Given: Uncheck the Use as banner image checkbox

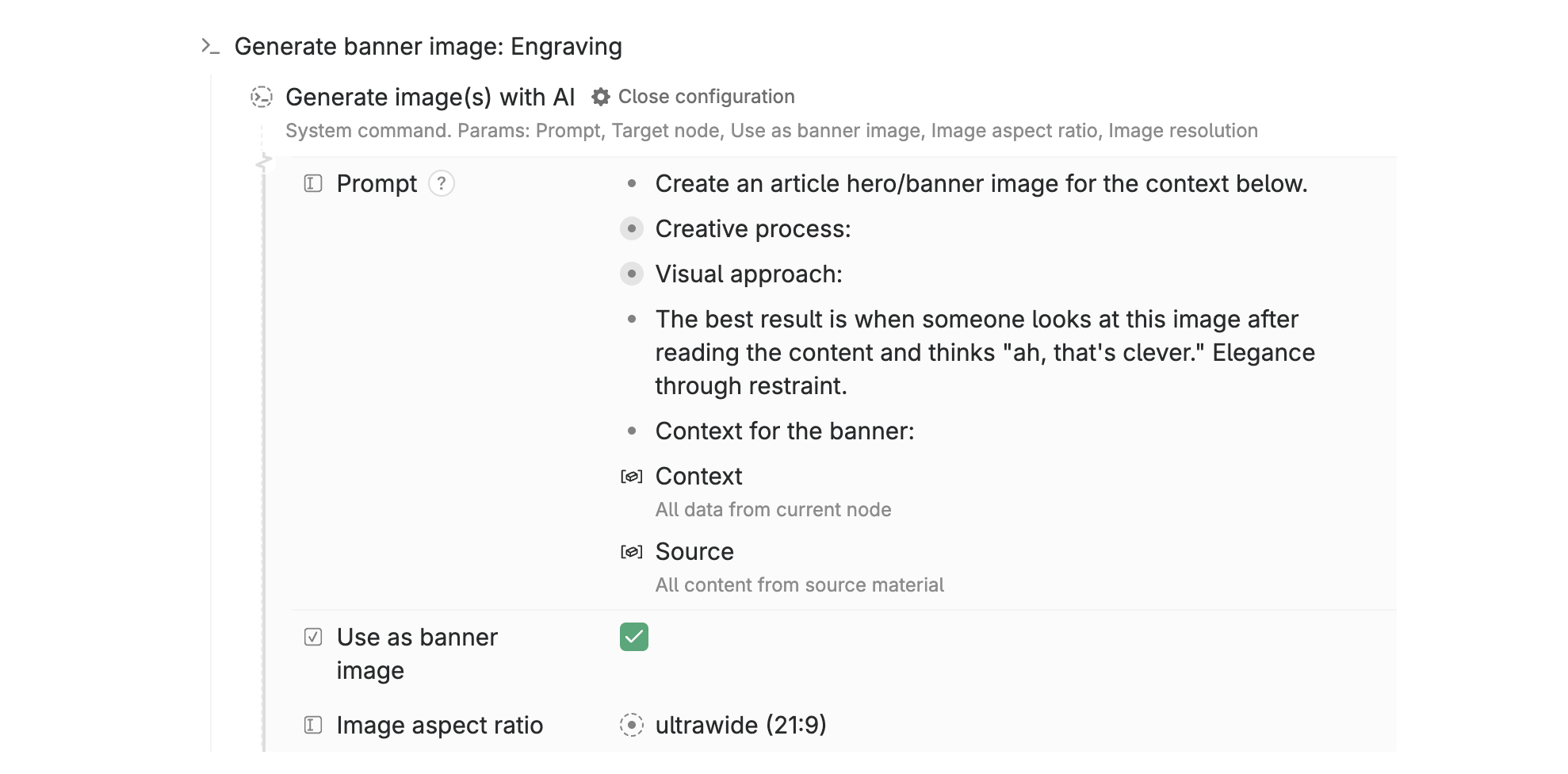Looking at the screenshot, I should 634,637.
